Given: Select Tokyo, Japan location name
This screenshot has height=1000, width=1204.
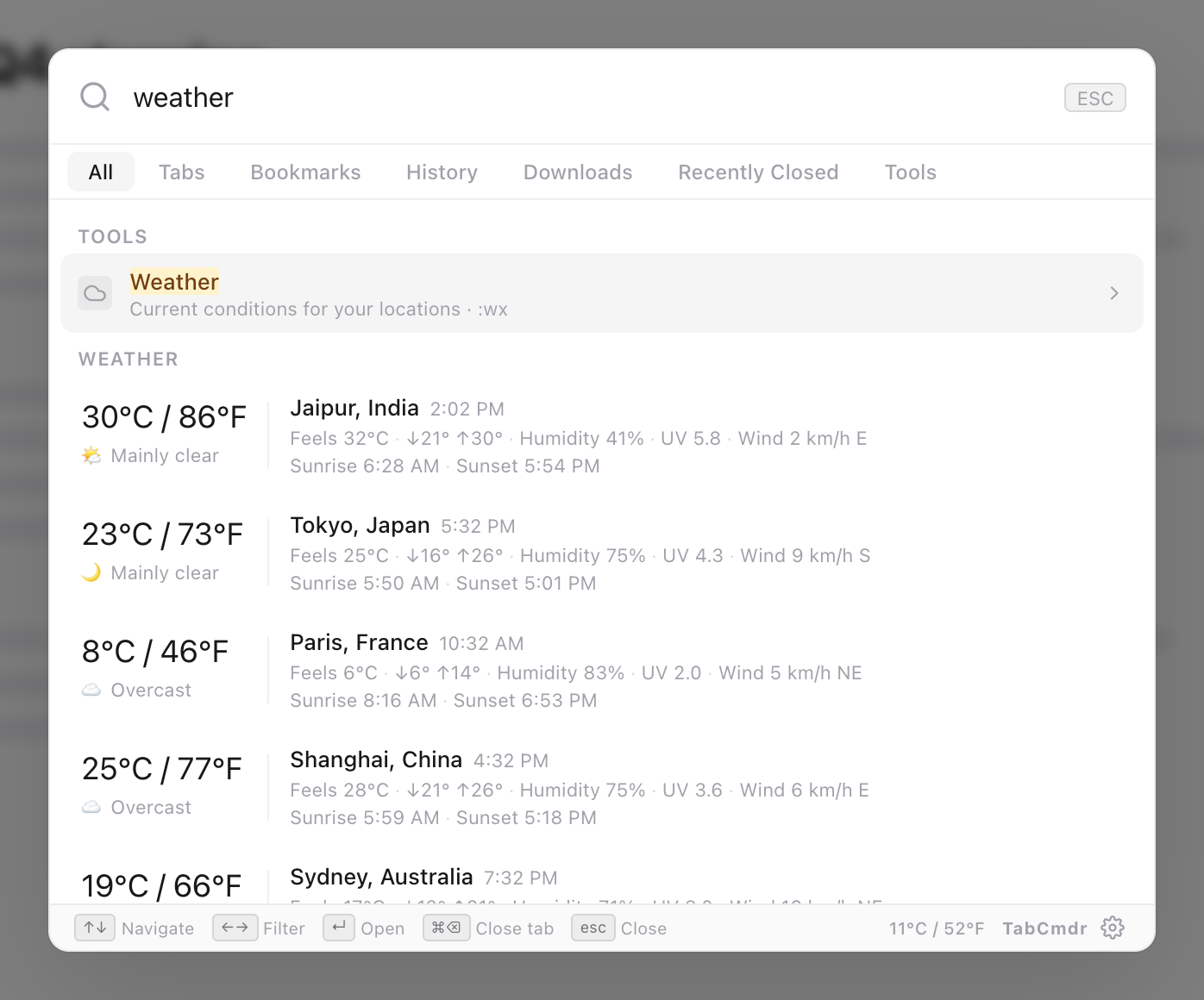Looking at the screenshot, I should point(360,525).
